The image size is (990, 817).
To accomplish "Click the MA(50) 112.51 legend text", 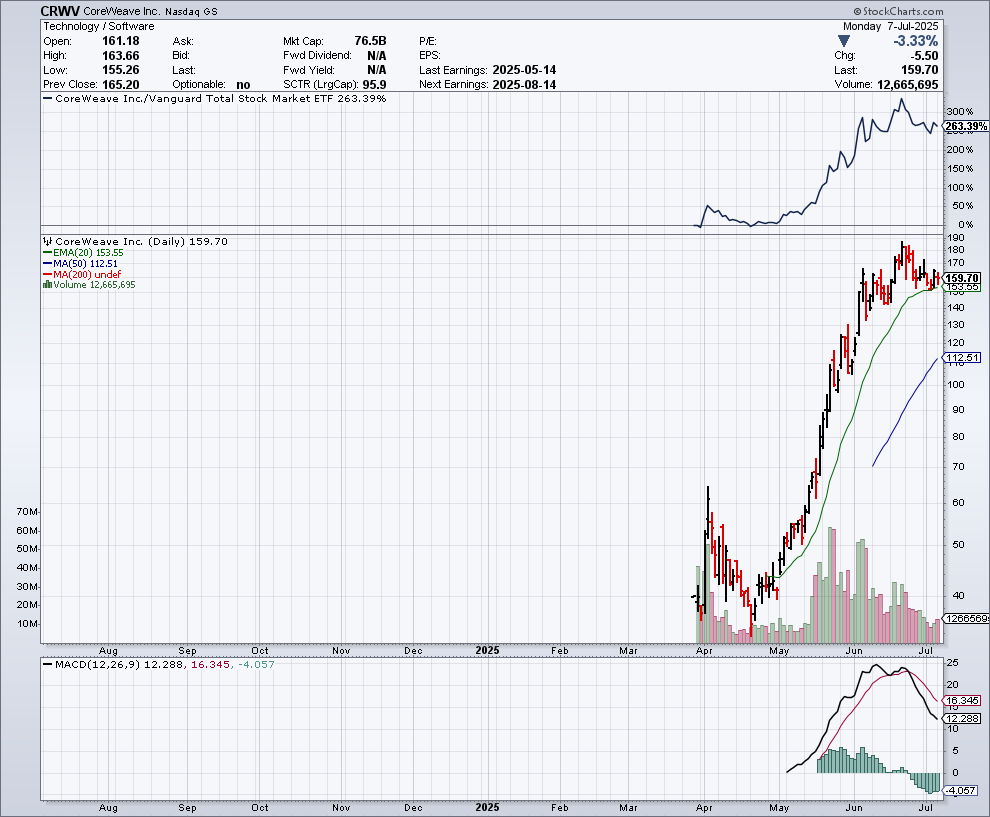I will tap(85, 263).
